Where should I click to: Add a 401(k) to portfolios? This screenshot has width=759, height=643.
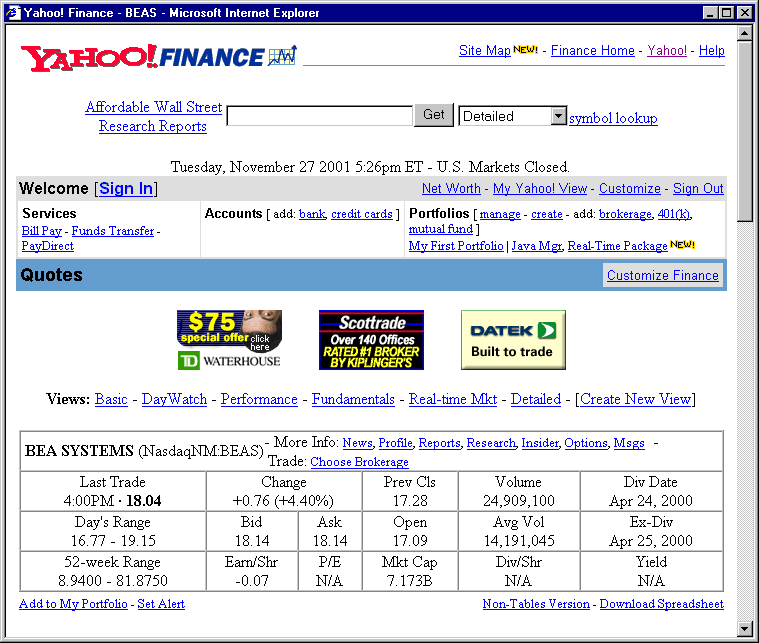(x=674, y=214)
